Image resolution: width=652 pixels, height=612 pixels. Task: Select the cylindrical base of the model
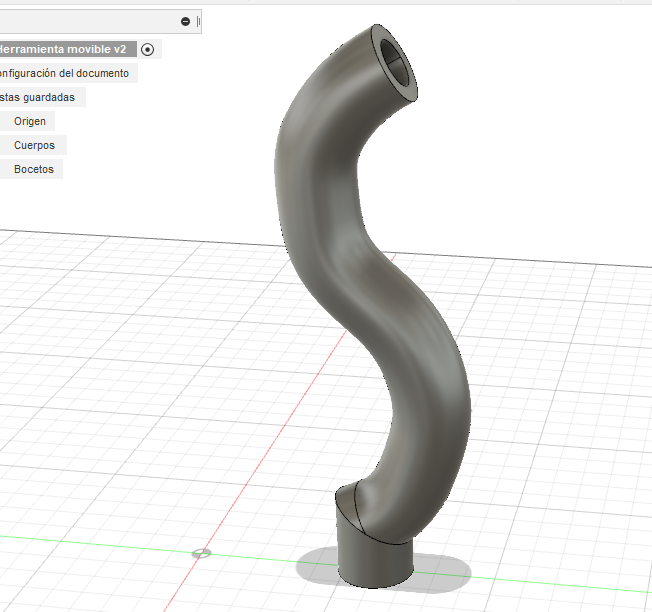(x=374, y=561)
